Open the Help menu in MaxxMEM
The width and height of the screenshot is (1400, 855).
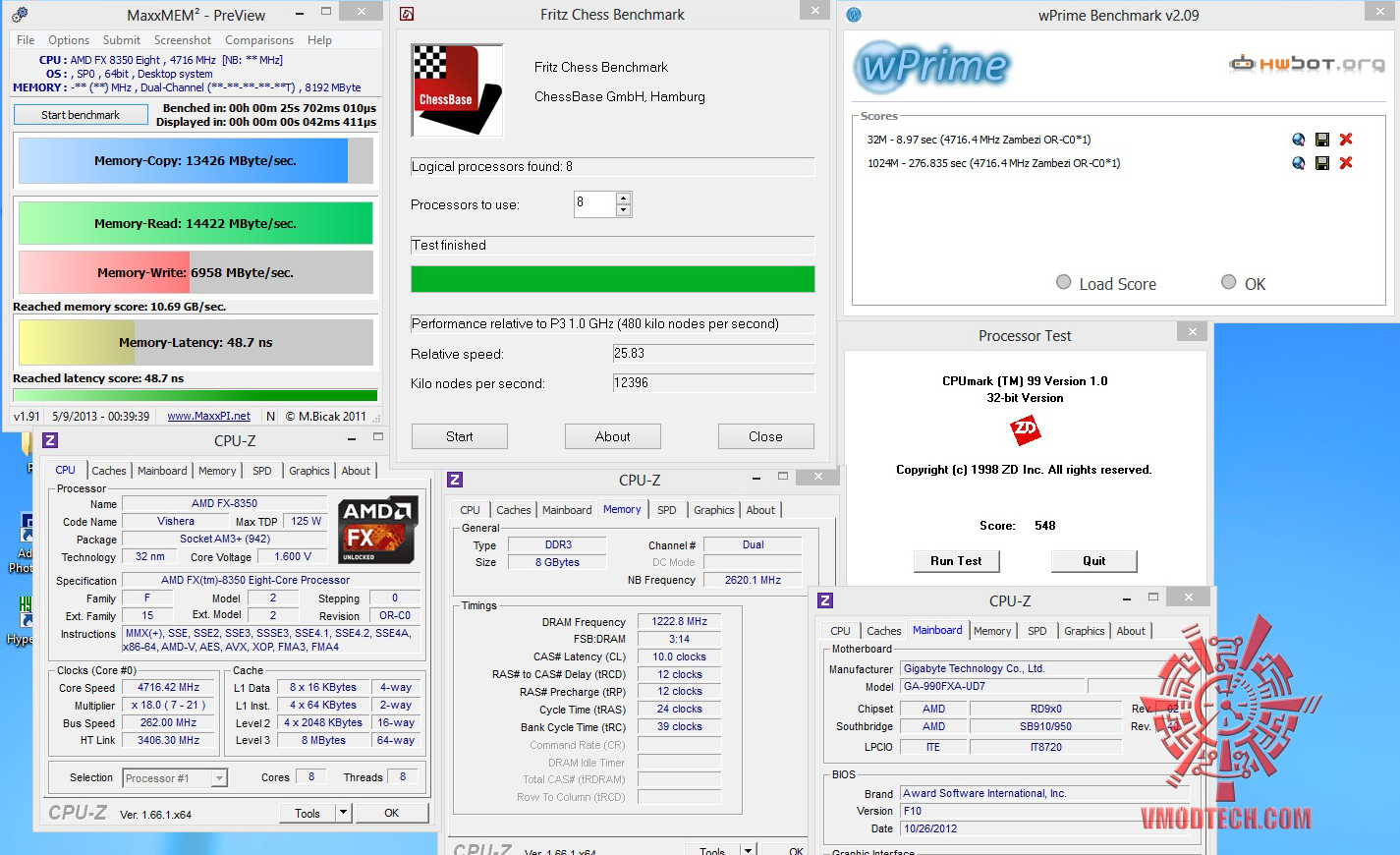tap(319, 40)
